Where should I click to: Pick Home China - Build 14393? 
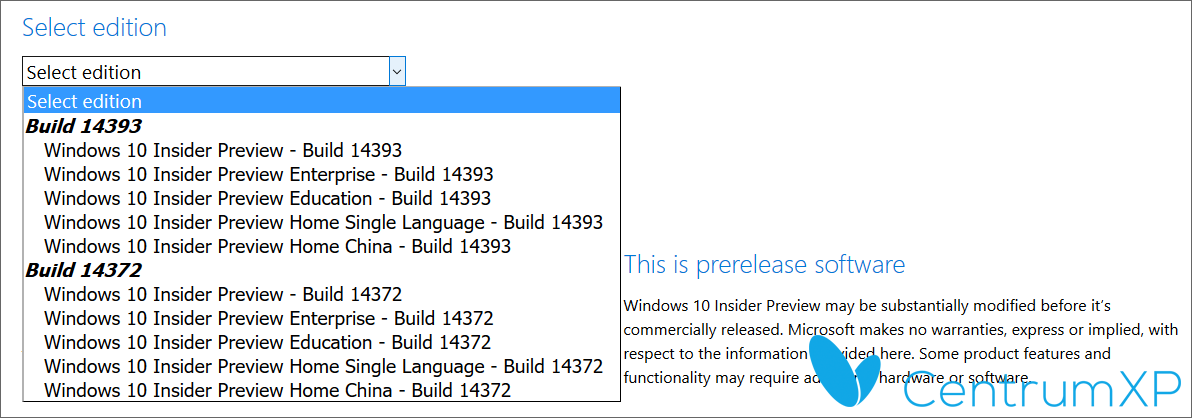click(322, 246)
